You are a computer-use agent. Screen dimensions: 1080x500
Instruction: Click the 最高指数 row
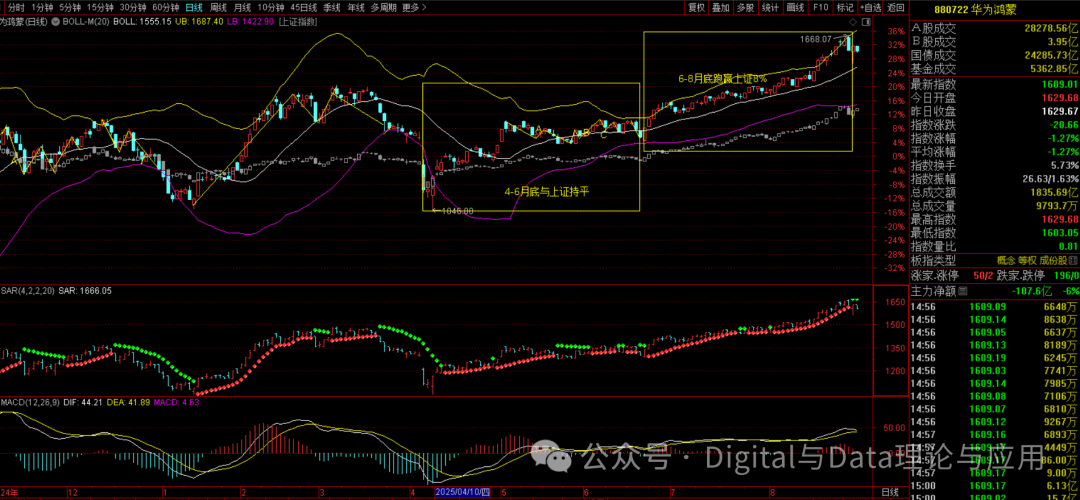coord(995,219)
